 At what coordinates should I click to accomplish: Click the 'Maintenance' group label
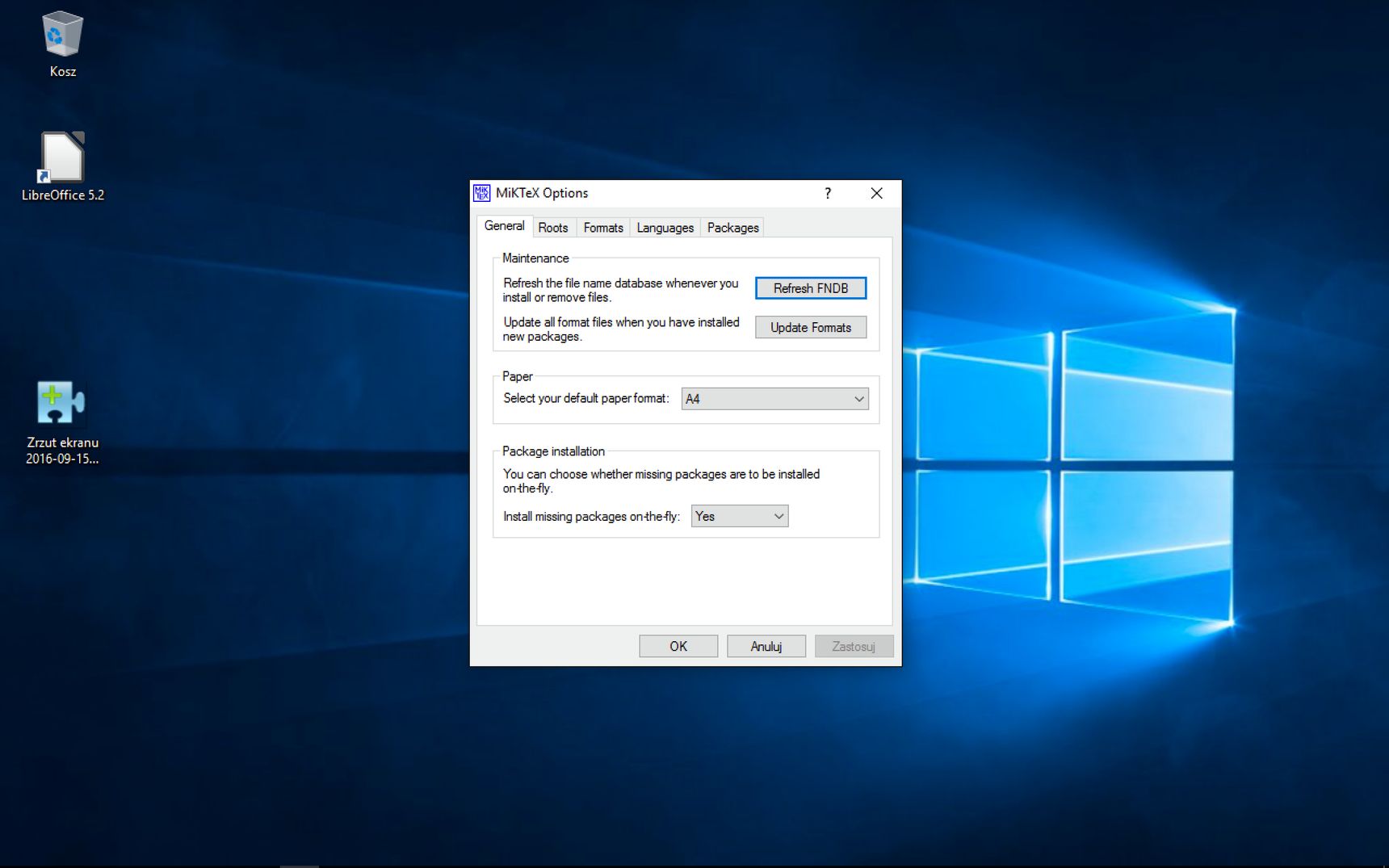point(535,258)
